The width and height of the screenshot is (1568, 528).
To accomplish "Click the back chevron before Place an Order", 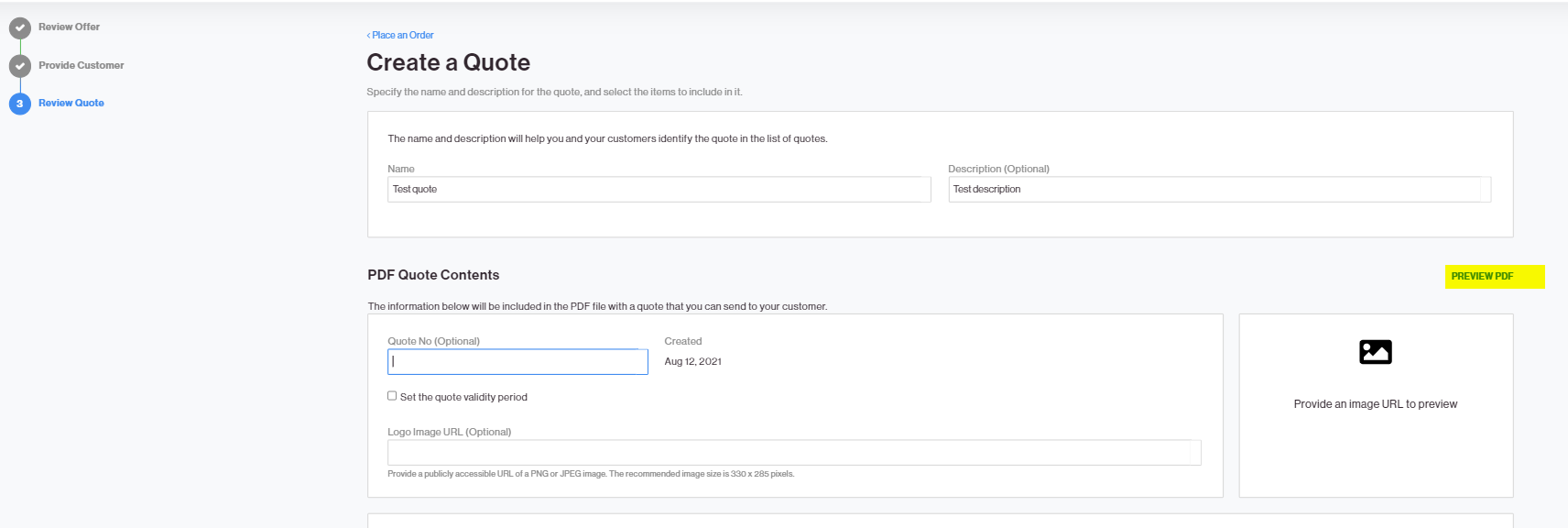I will pos(368,36).
